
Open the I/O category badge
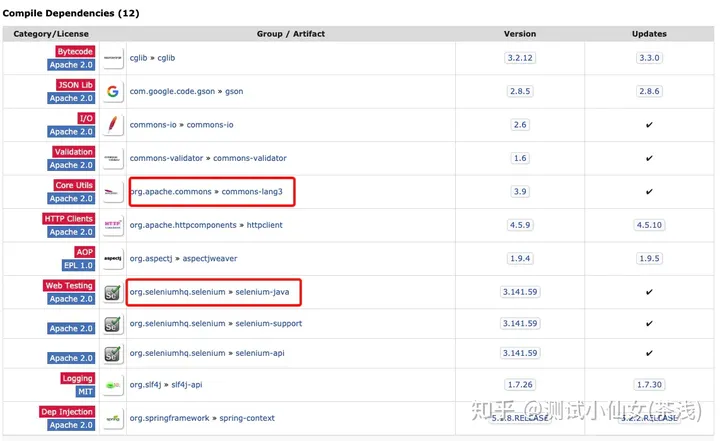86,119
